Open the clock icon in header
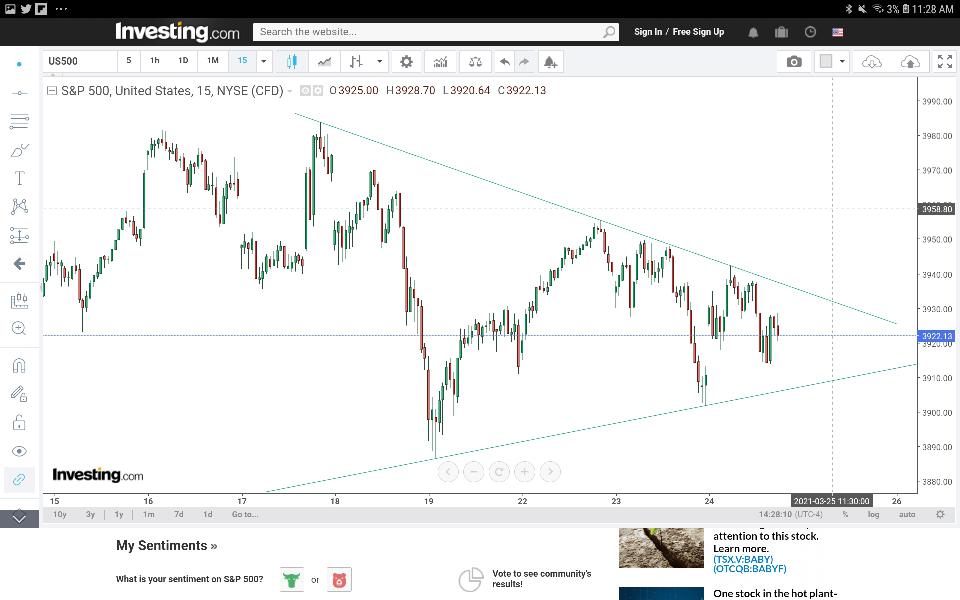Viewport: 960px width, 600px height. click(810, 32)
